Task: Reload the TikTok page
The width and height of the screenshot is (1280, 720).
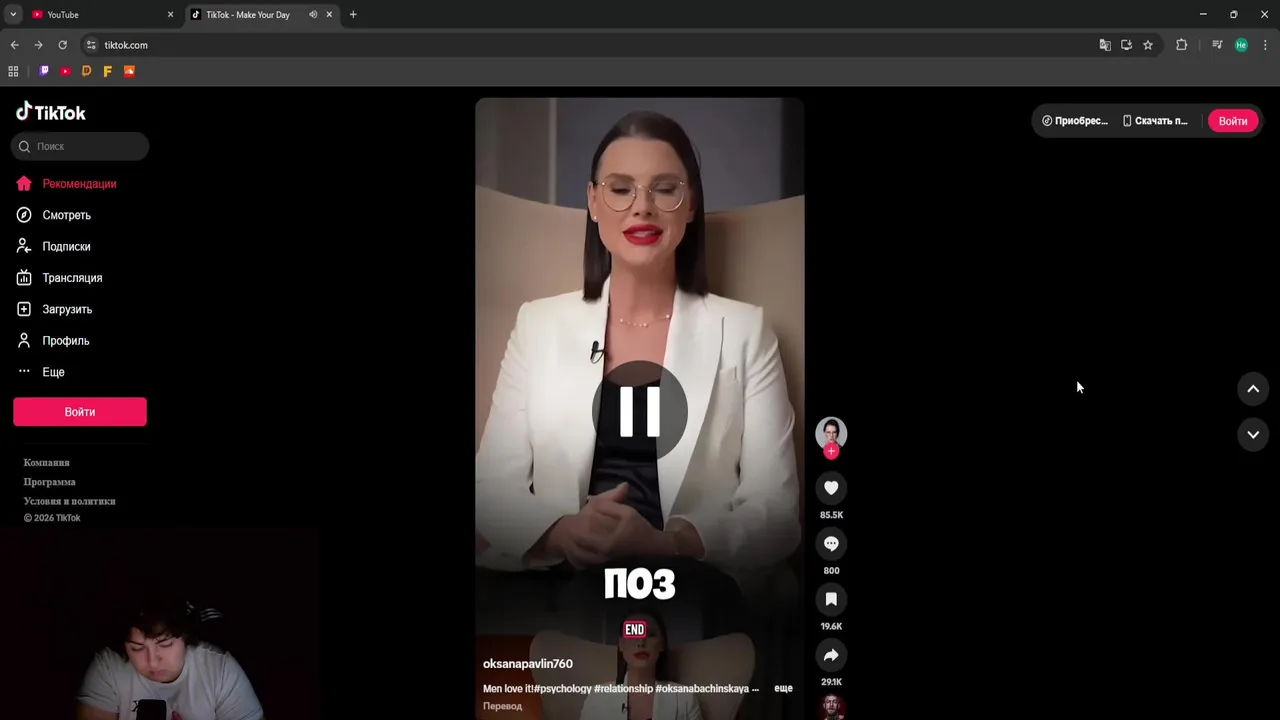Action: coord(62,45)
